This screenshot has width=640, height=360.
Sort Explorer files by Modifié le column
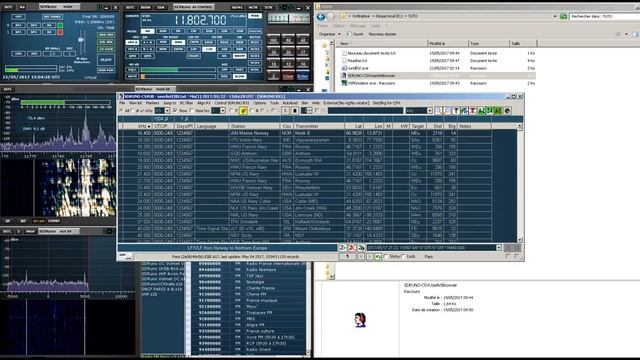tap(448, 43)
